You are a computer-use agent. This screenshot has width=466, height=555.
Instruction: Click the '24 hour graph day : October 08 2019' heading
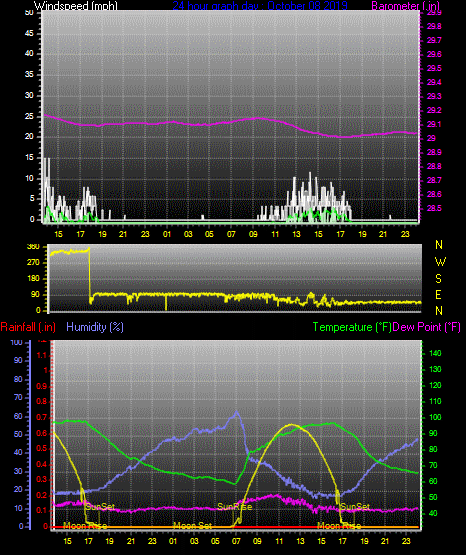click(x=260, y=6)
